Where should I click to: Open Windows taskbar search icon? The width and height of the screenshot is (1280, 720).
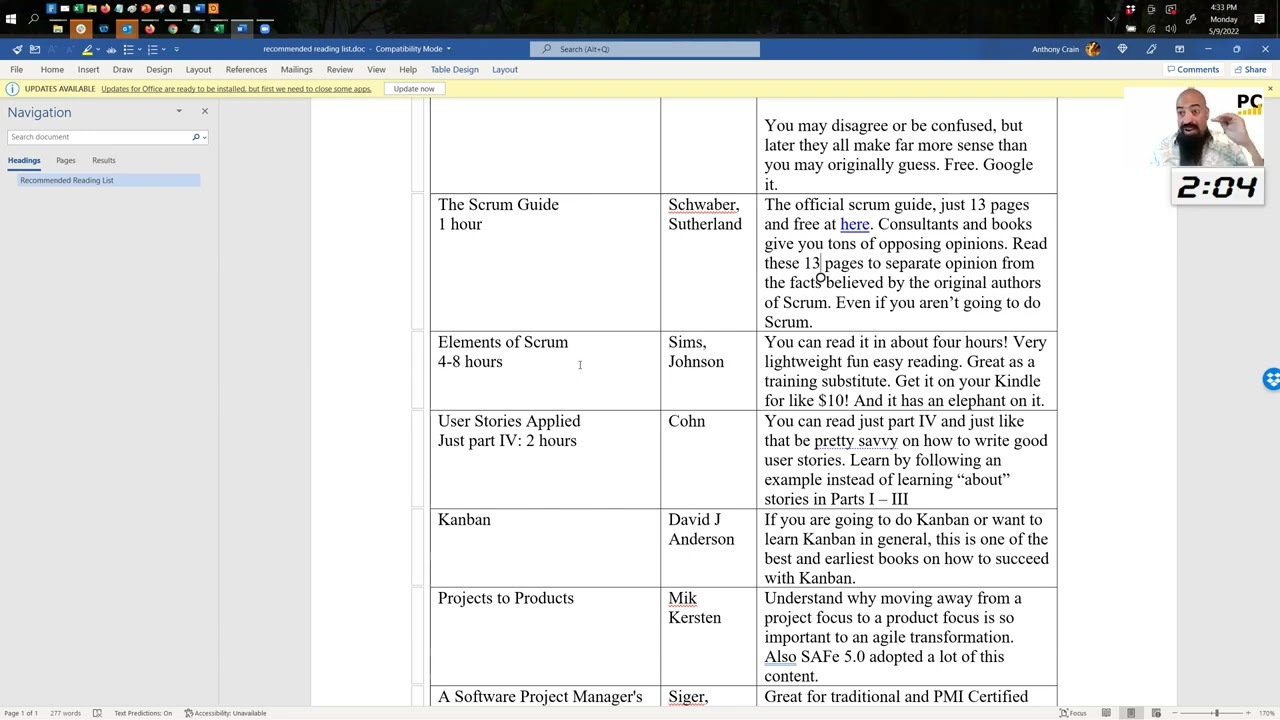(x=34, y=19)
